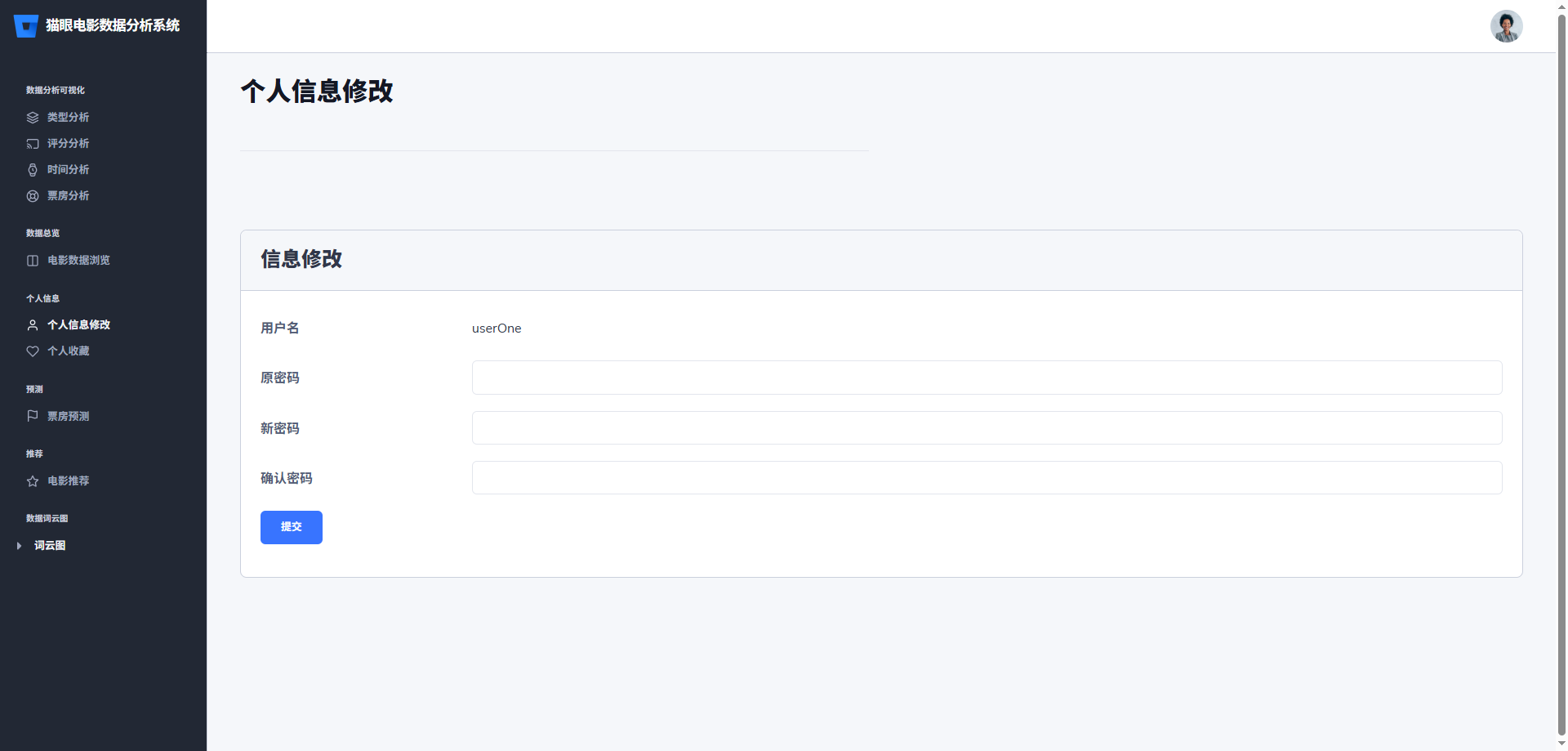Open the 词云图 sidebar submenu

click(50, 546)
